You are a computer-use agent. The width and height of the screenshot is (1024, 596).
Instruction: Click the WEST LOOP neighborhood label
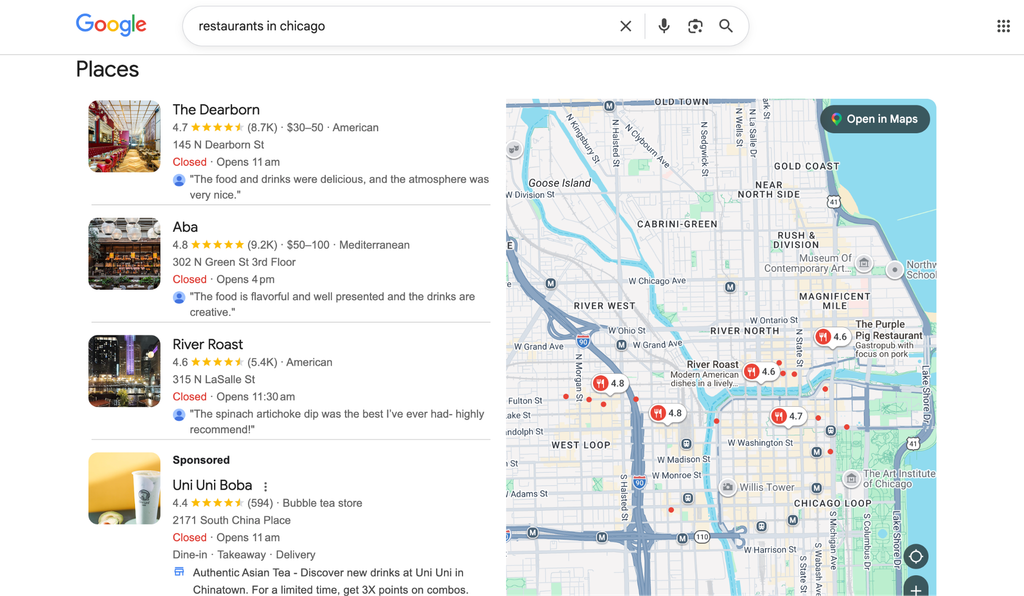[x=581, y=445]
